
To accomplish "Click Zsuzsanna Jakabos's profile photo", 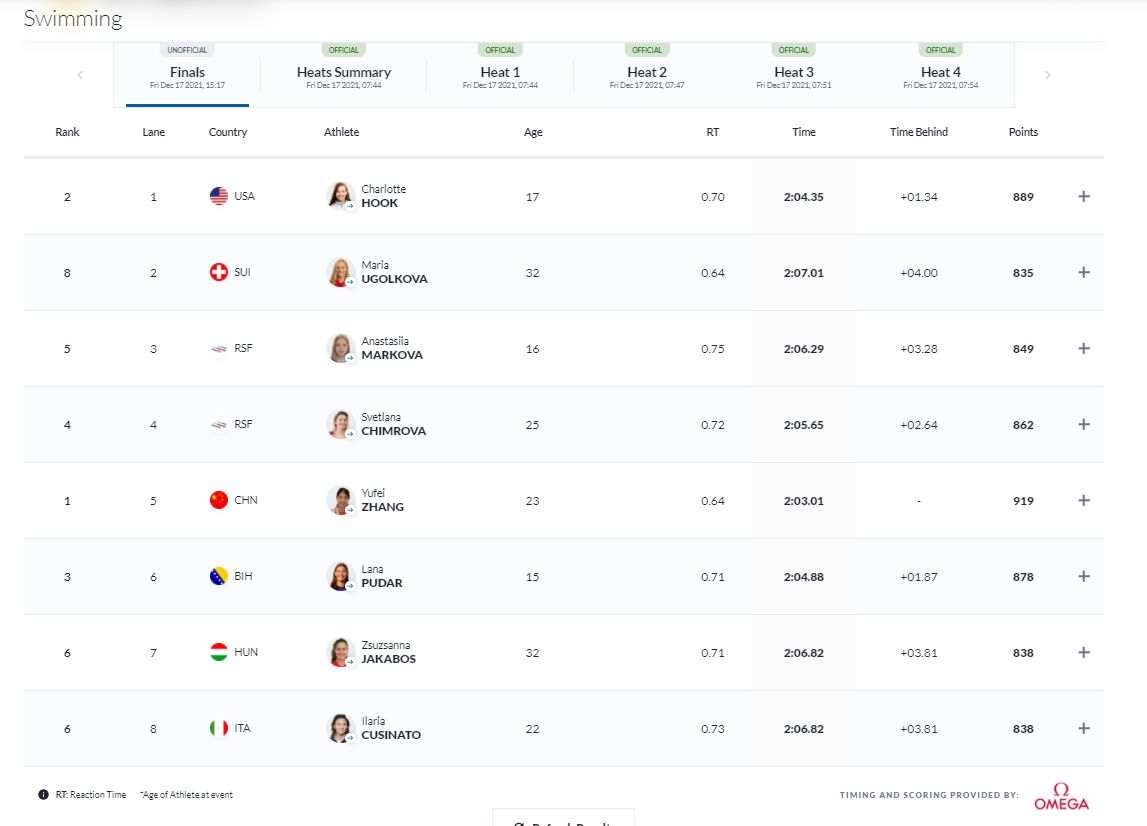I will 340,652.
